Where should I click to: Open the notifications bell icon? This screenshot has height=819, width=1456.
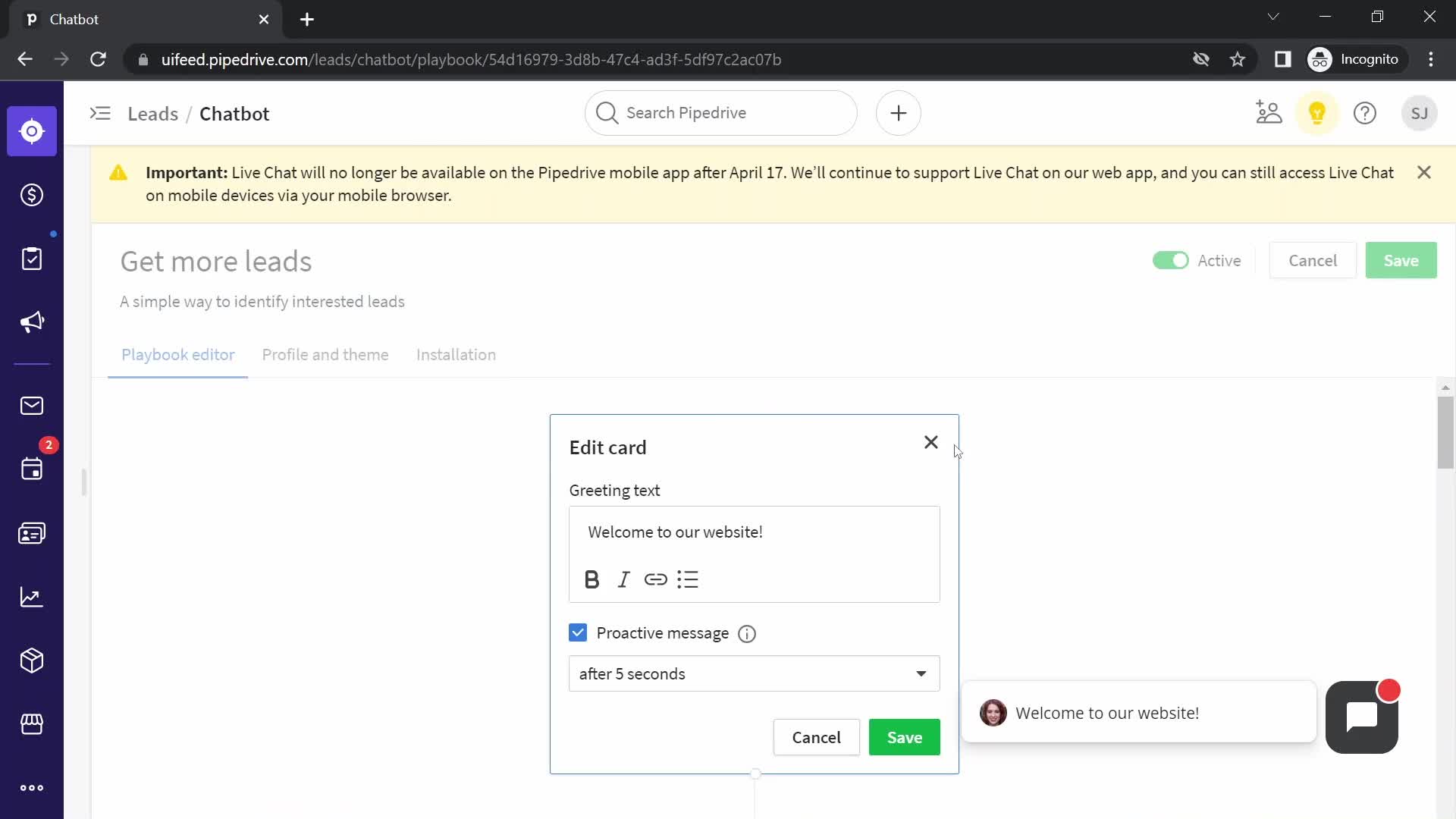[1318, 113]
